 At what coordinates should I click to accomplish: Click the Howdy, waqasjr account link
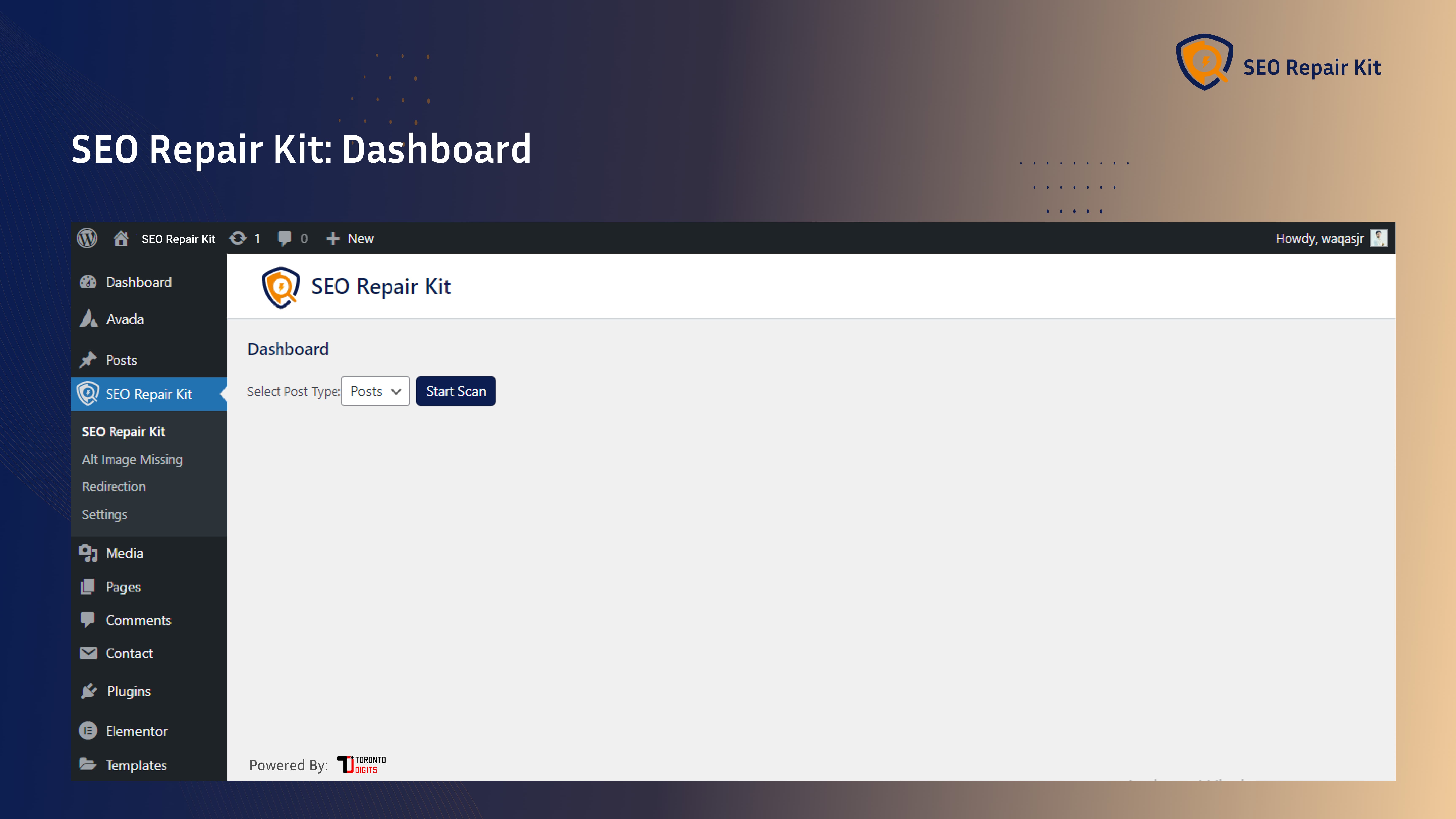coord(1319,239)
